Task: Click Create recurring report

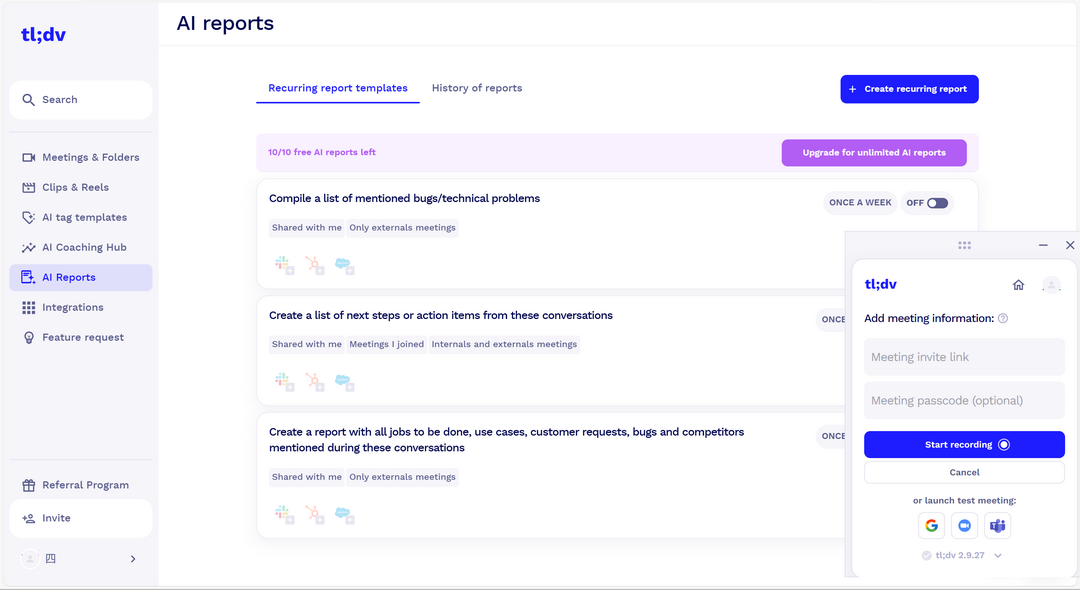Action: click(x=909, y=89)
